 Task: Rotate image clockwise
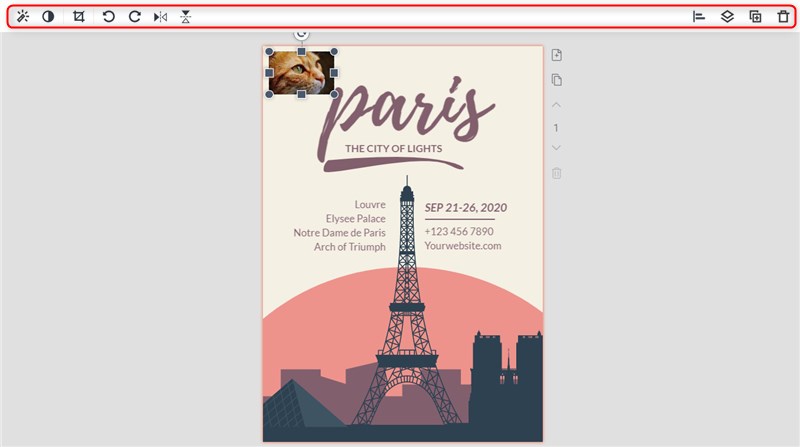[134, 17]
